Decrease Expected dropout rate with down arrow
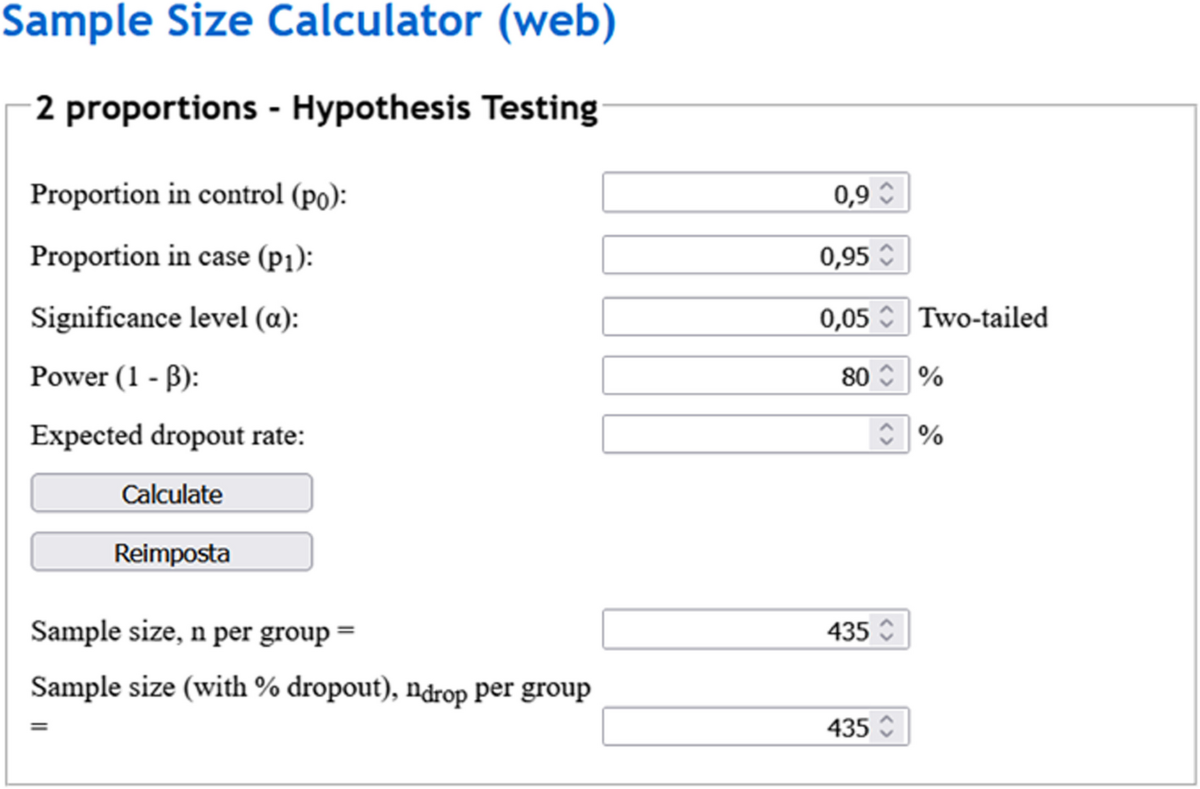 point(886,443)
